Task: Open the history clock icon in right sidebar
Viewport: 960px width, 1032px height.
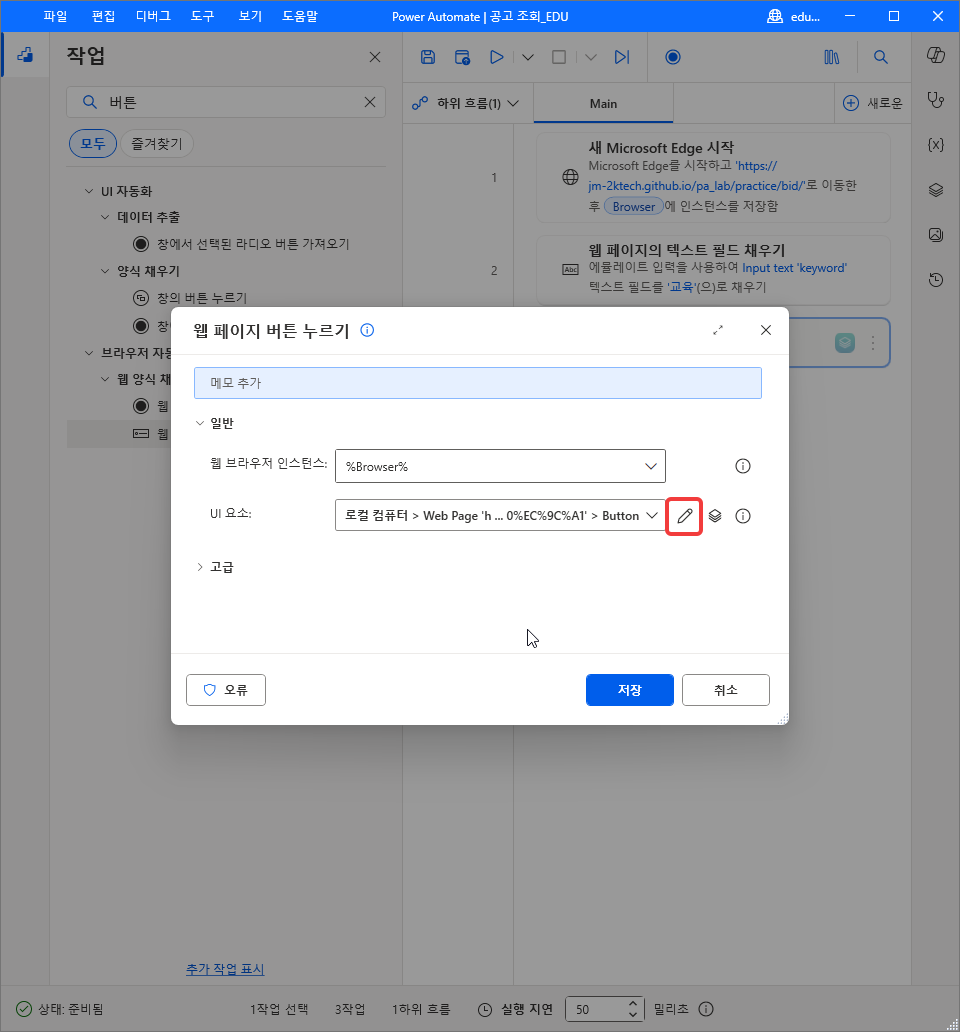Action: tap(936, 280)
